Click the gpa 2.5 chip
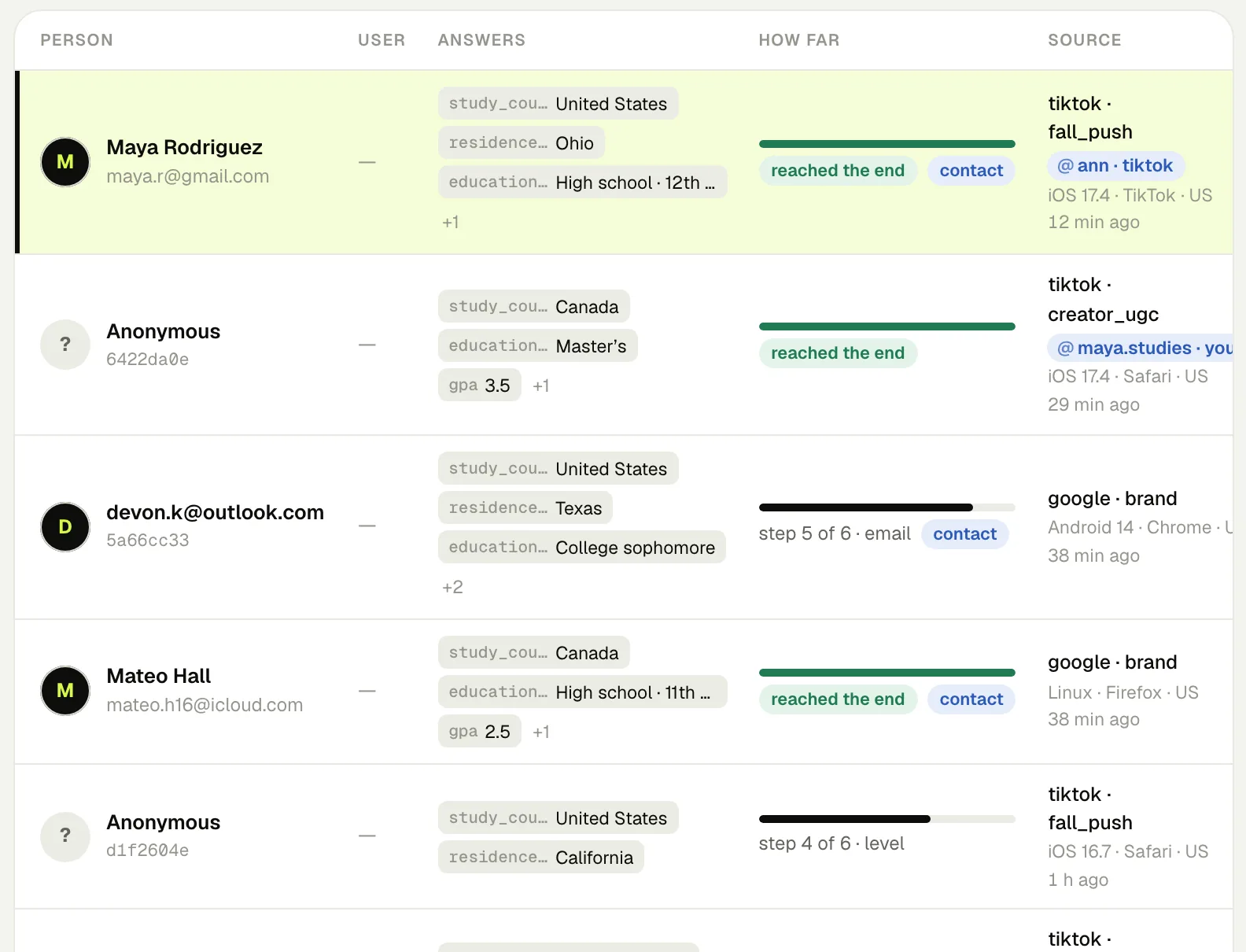The height and width of the screenshot is (952, 1246). click(479, 732)
